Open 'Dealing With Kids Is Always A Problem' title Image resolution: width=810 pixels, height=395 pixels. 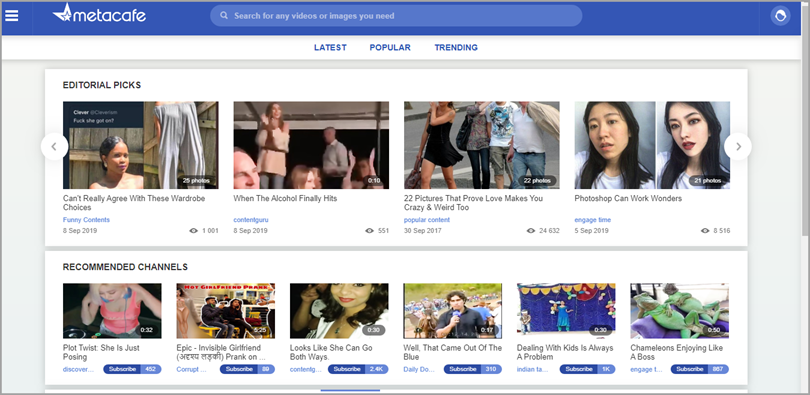[565, 353]
